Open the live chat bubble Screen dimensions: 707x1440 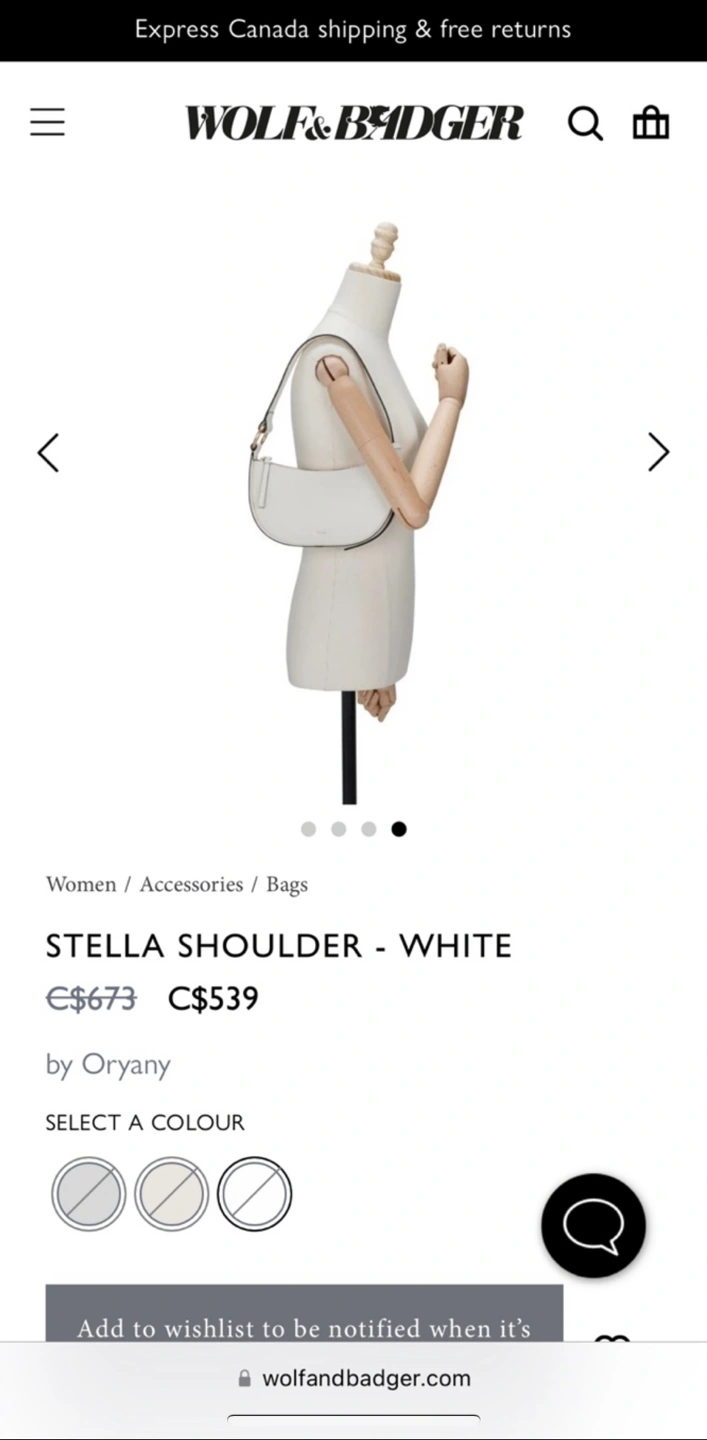[593, 1225]
